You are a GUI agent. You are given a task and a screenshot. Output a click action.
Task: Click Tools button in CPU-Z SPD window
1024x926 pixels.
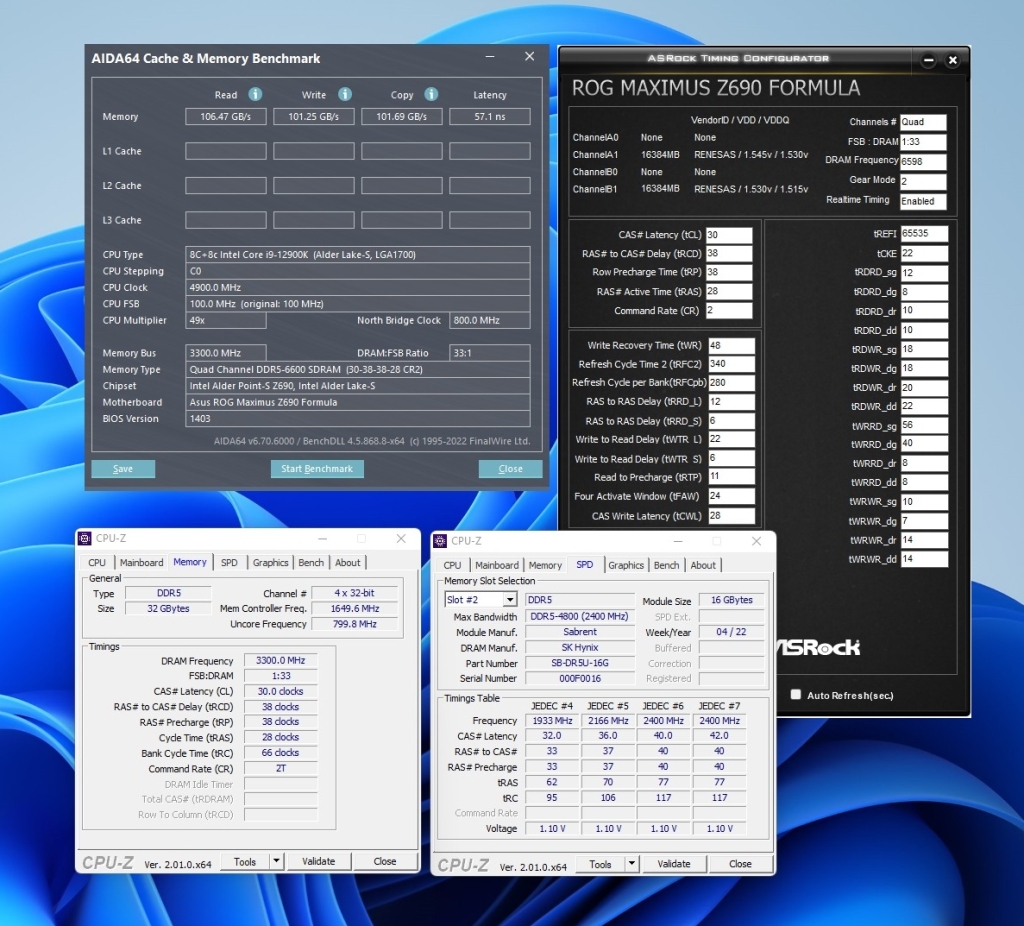600,864
